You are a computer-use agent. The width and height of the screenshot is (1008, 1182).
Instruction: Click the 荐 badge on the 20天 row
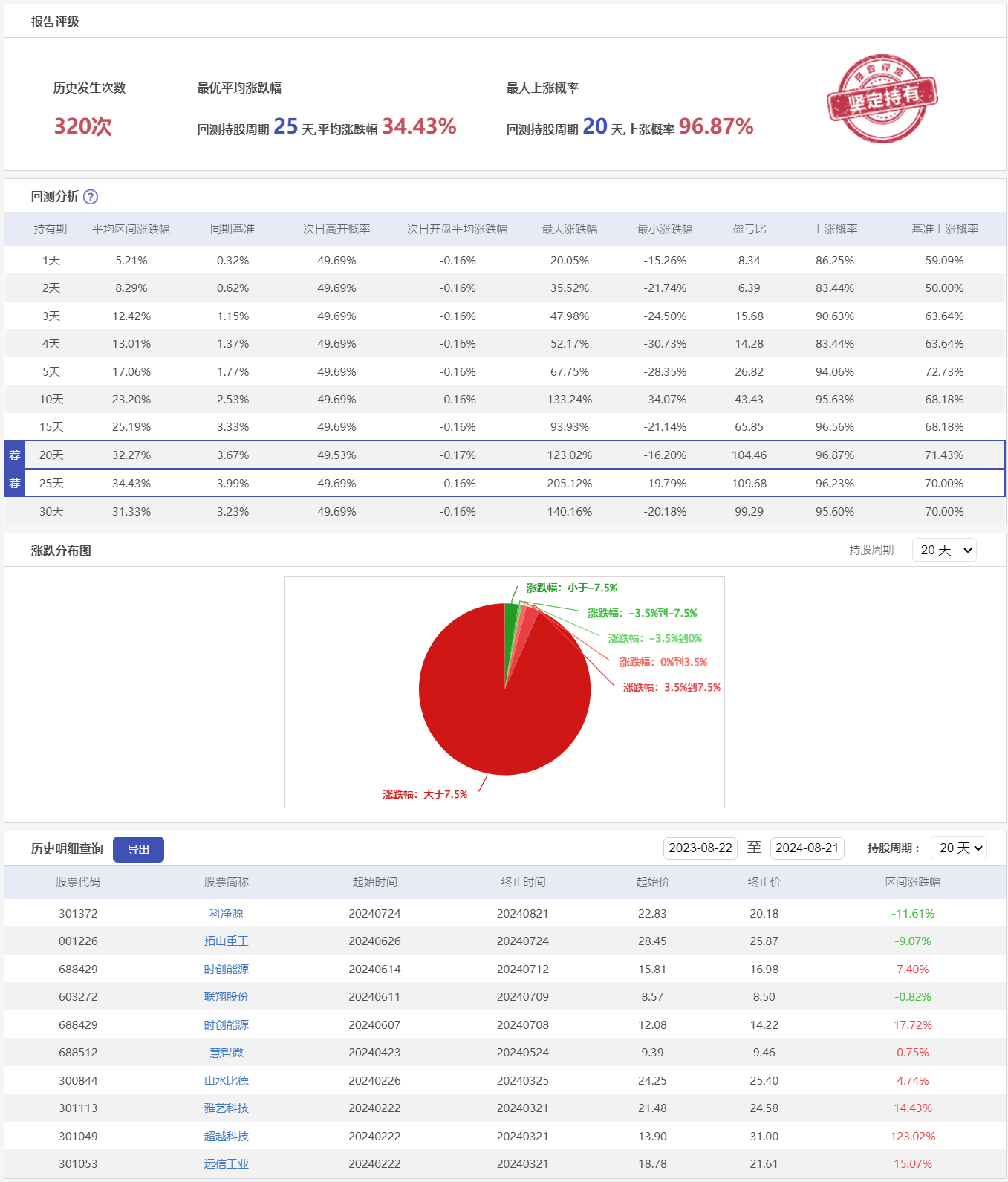[15, 455]
